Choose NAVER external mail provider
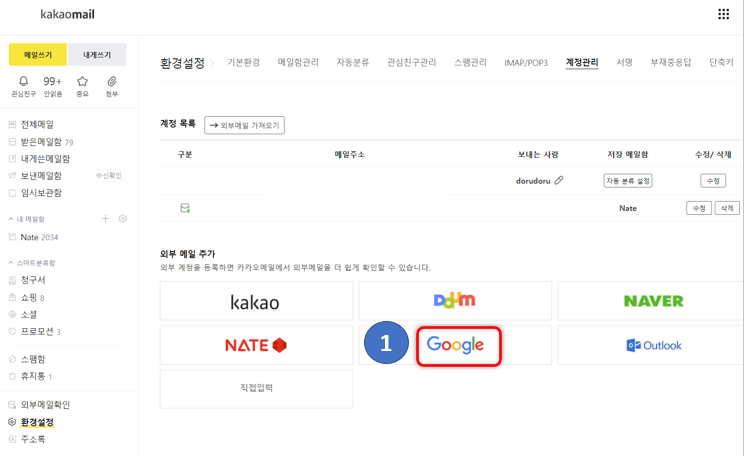744x456 pixels. pyautogui.click(x=653, y=301)
